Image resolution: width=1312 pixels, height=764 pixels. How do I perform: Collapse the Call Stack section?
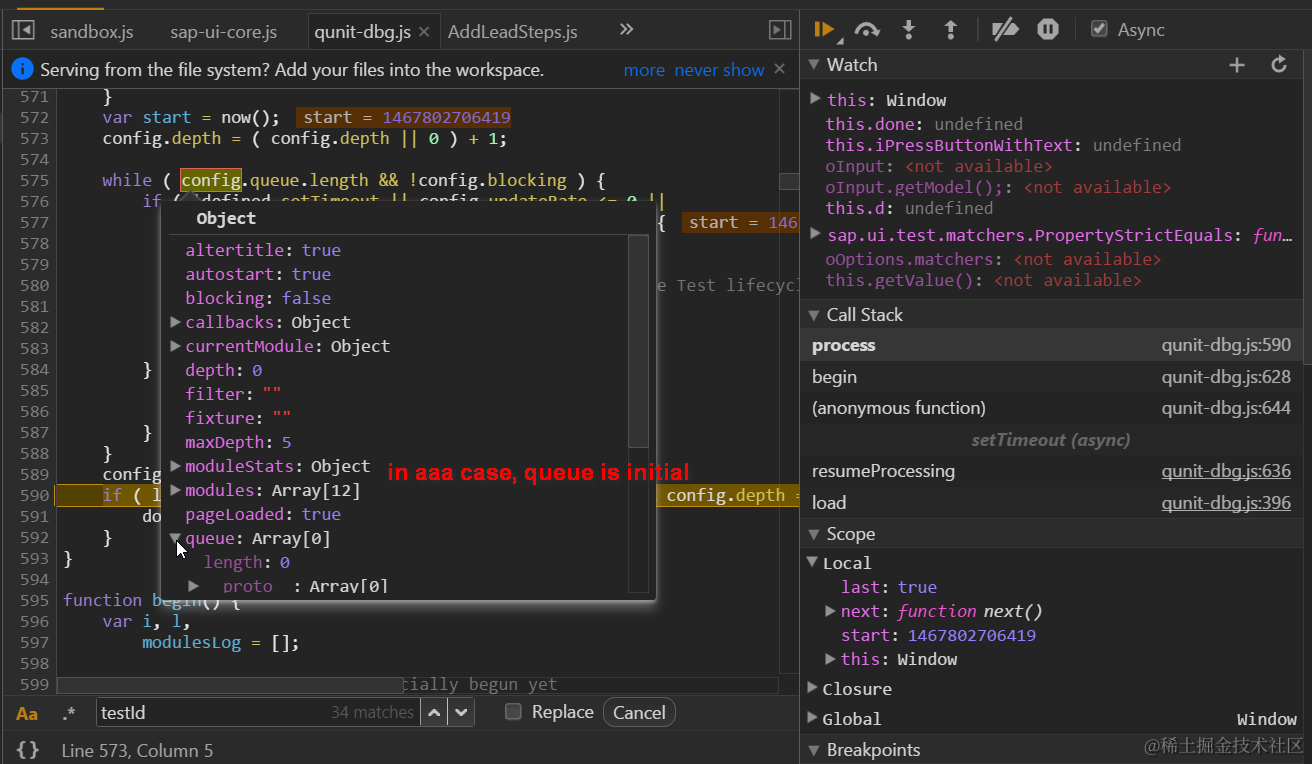pos(813,315)
